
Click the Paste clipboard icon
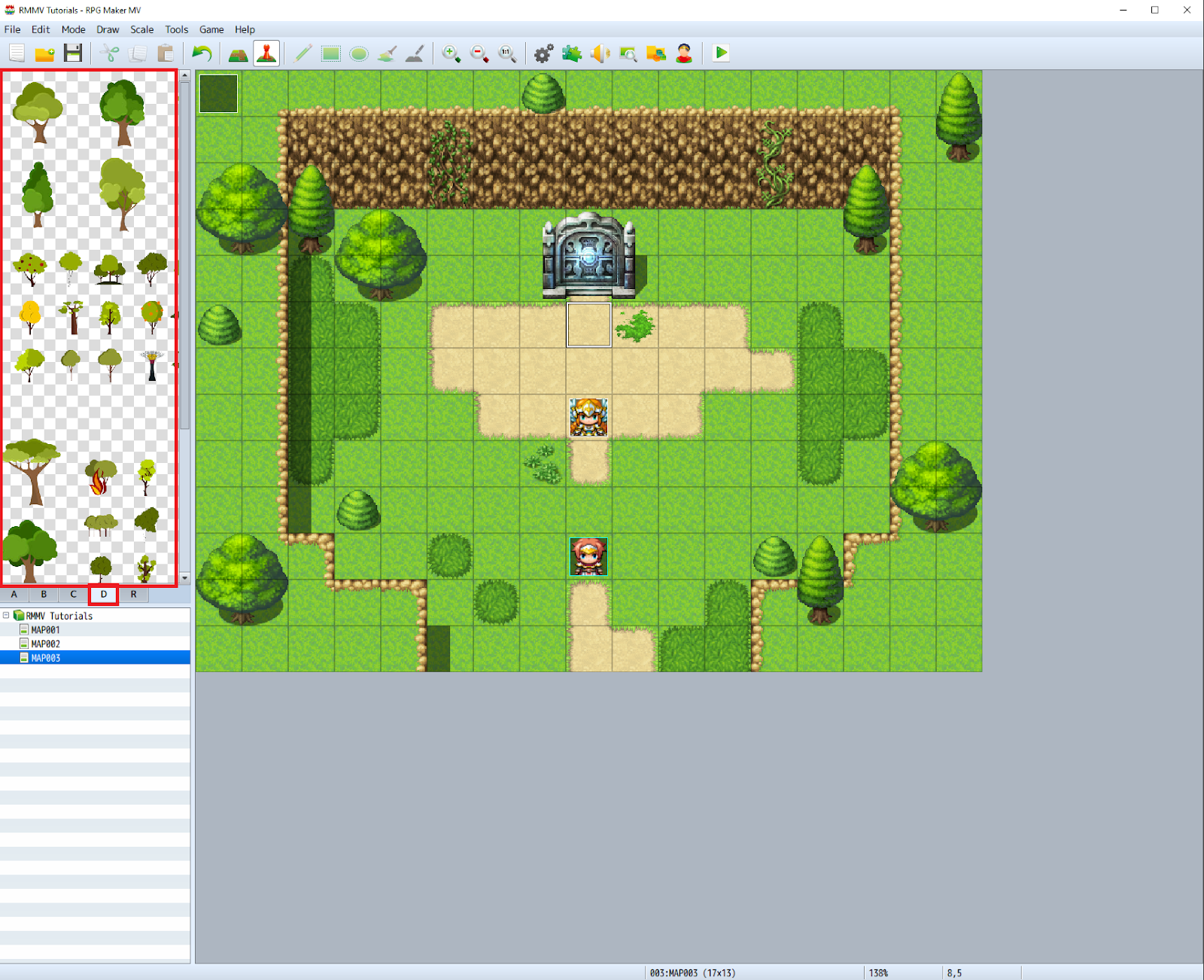coord(166,53)
